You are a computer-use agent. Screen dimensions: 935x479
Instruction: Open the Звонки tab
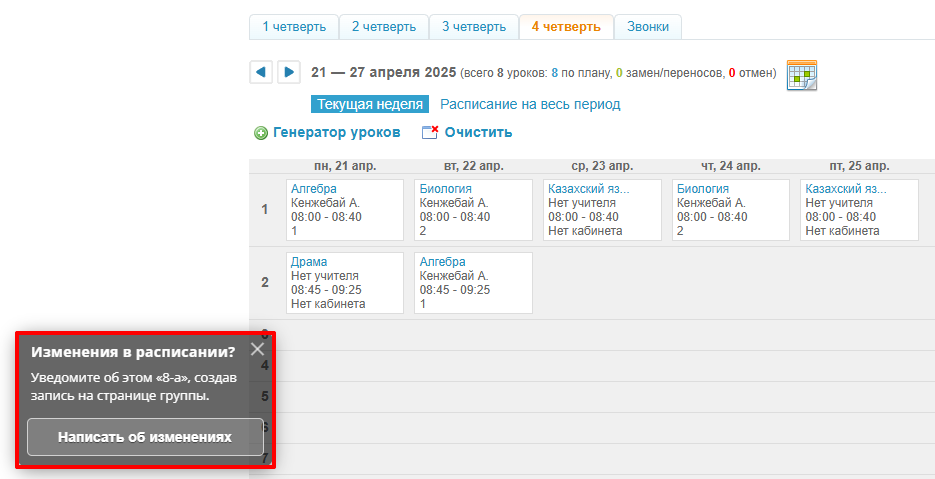point(647,27)
